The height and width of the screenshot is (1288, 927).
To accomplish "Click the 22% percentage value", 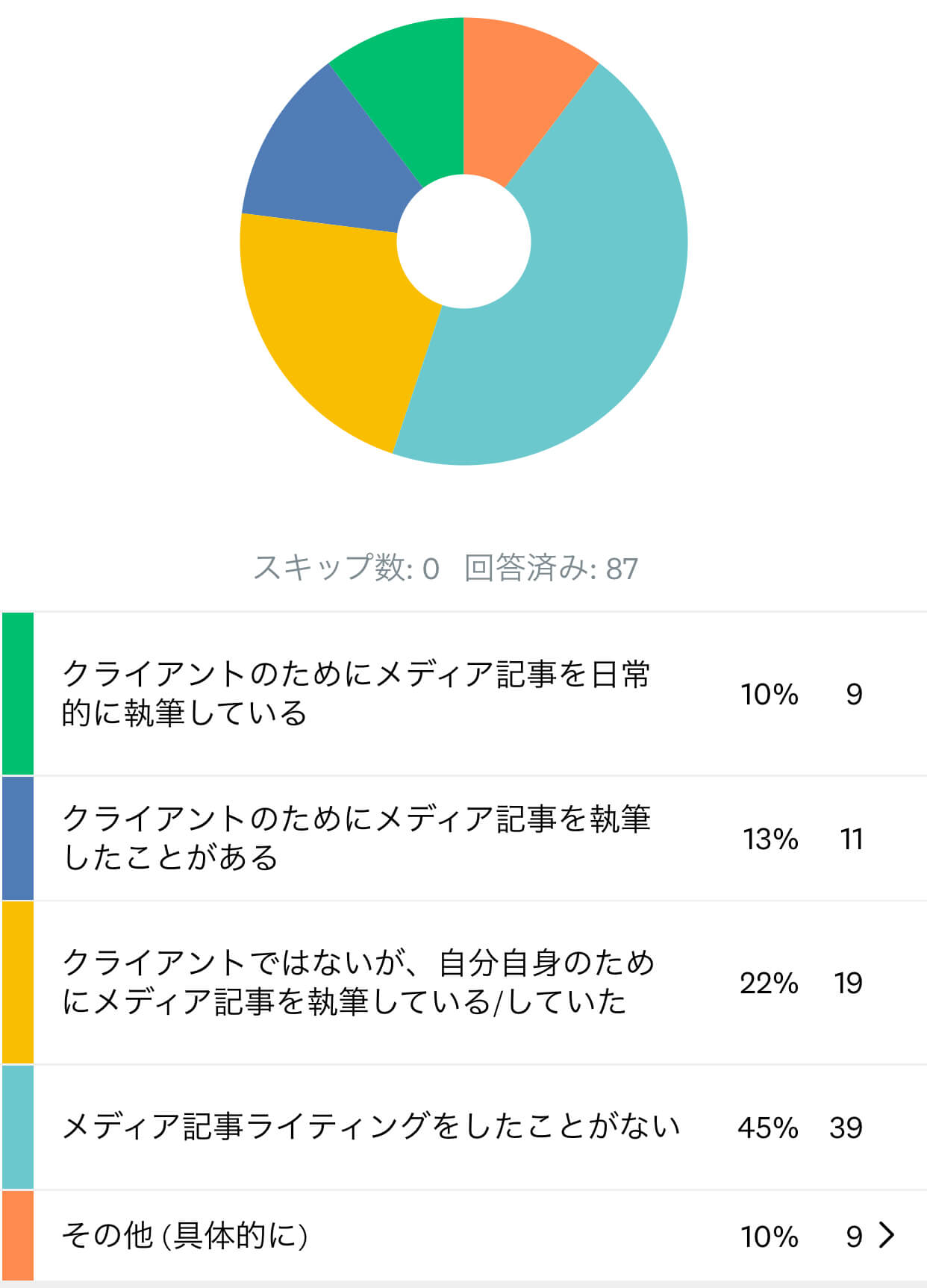I will pos(769,983).
